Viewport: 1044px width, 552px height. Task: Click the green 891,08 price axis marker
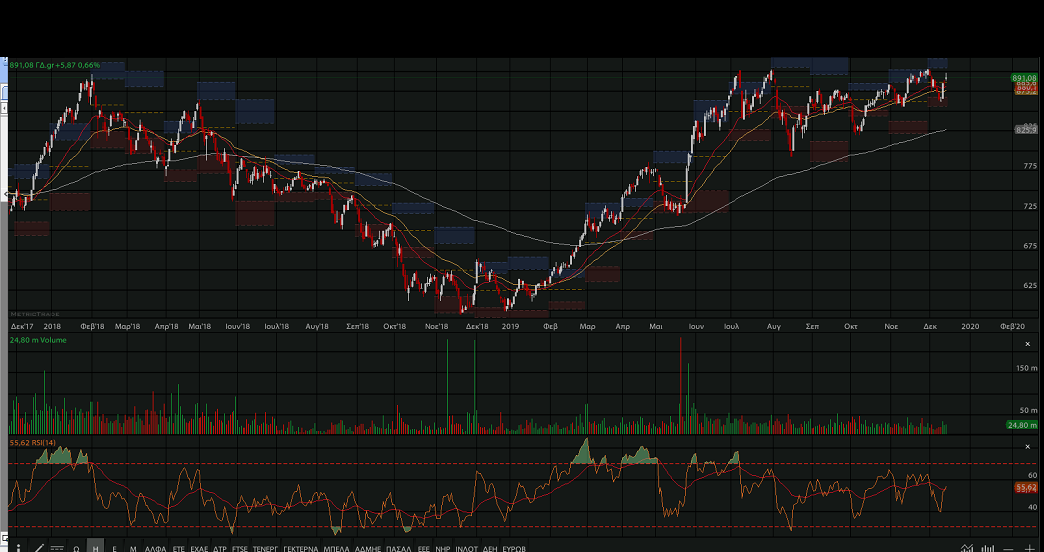pos(1024,78)
